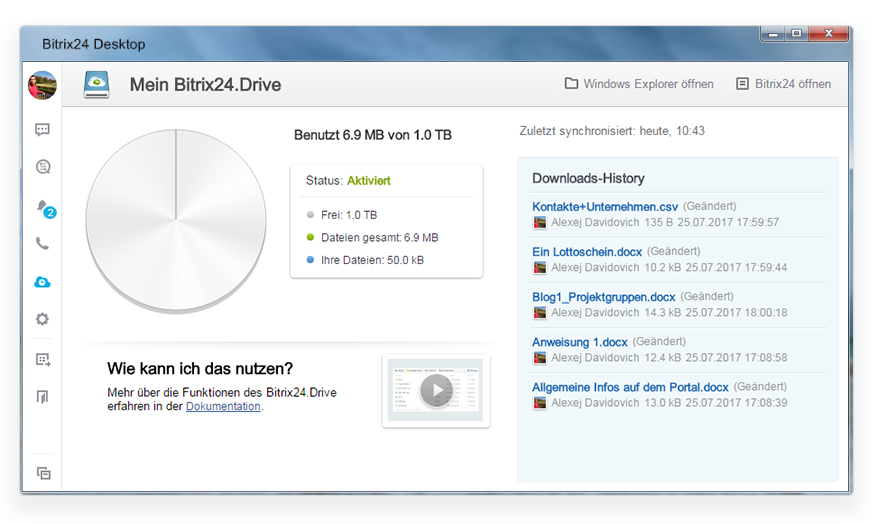Click the Downloads-History heading
Screen dimensions: 873x524
coord(588,178)
